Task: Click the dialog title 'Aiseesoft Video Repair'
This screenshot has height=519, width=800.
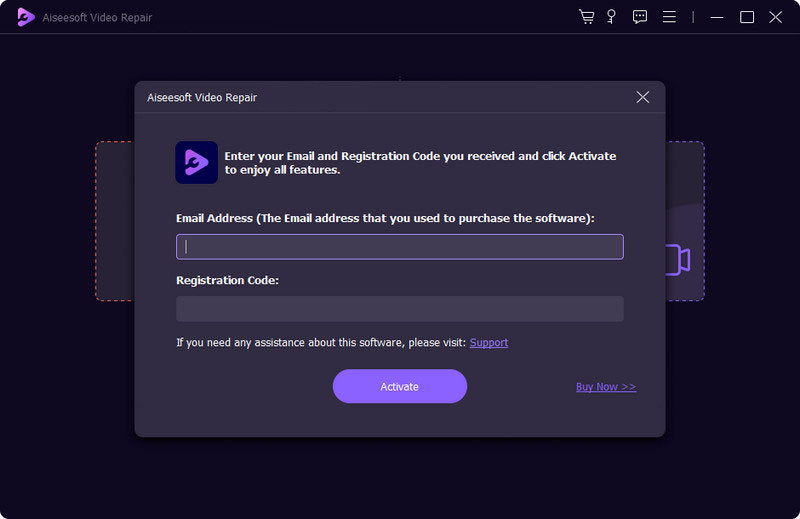Action: tap(202, 97)
